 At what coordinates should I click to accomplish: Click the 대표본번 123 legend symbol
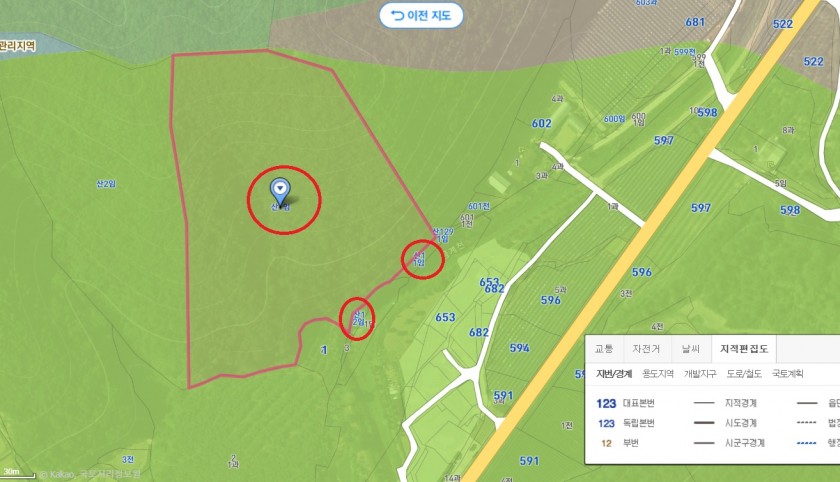click(x=606, y=403)
